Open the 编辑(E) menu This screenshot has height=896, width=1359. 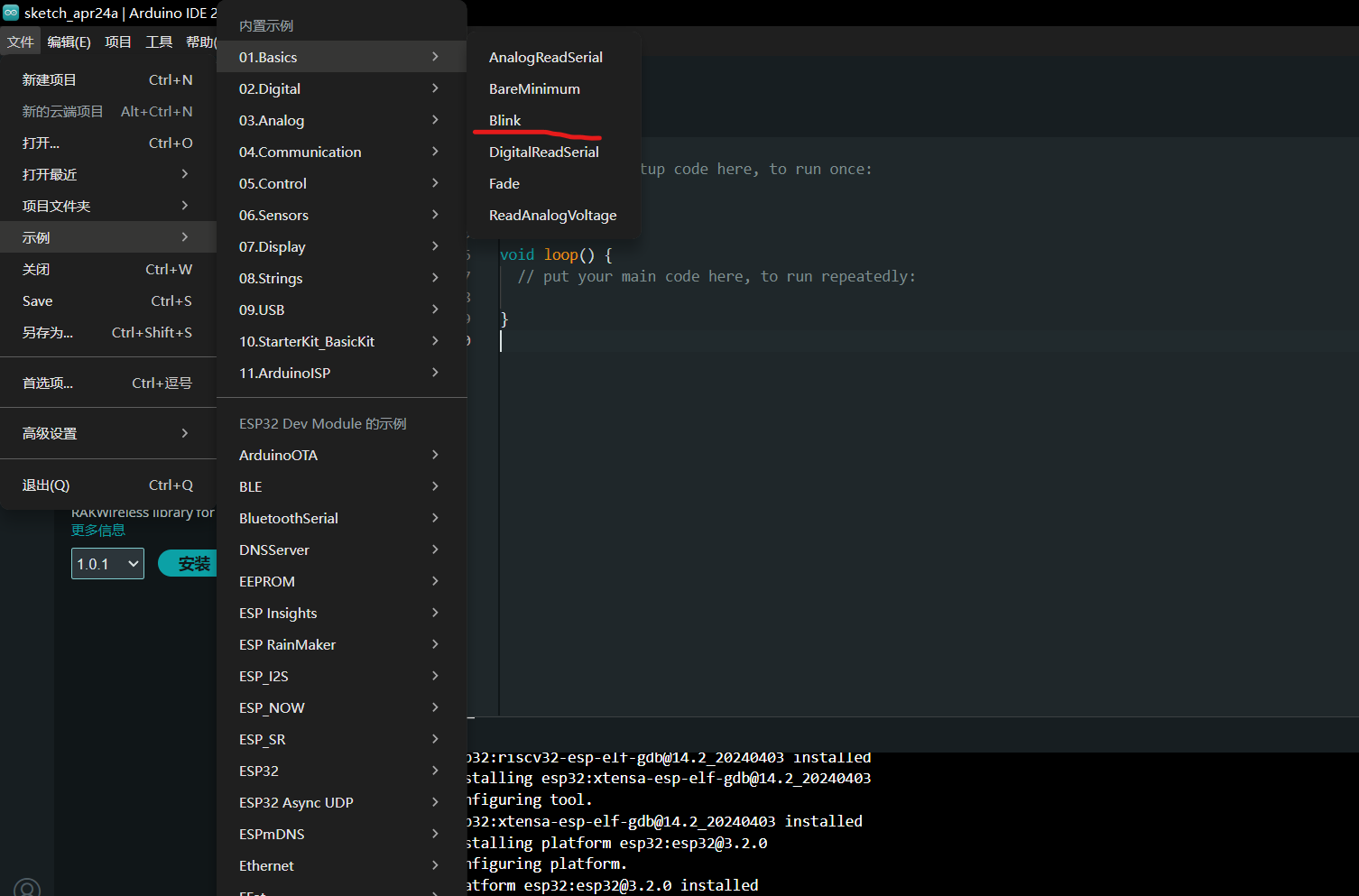[x=69, y=42]
